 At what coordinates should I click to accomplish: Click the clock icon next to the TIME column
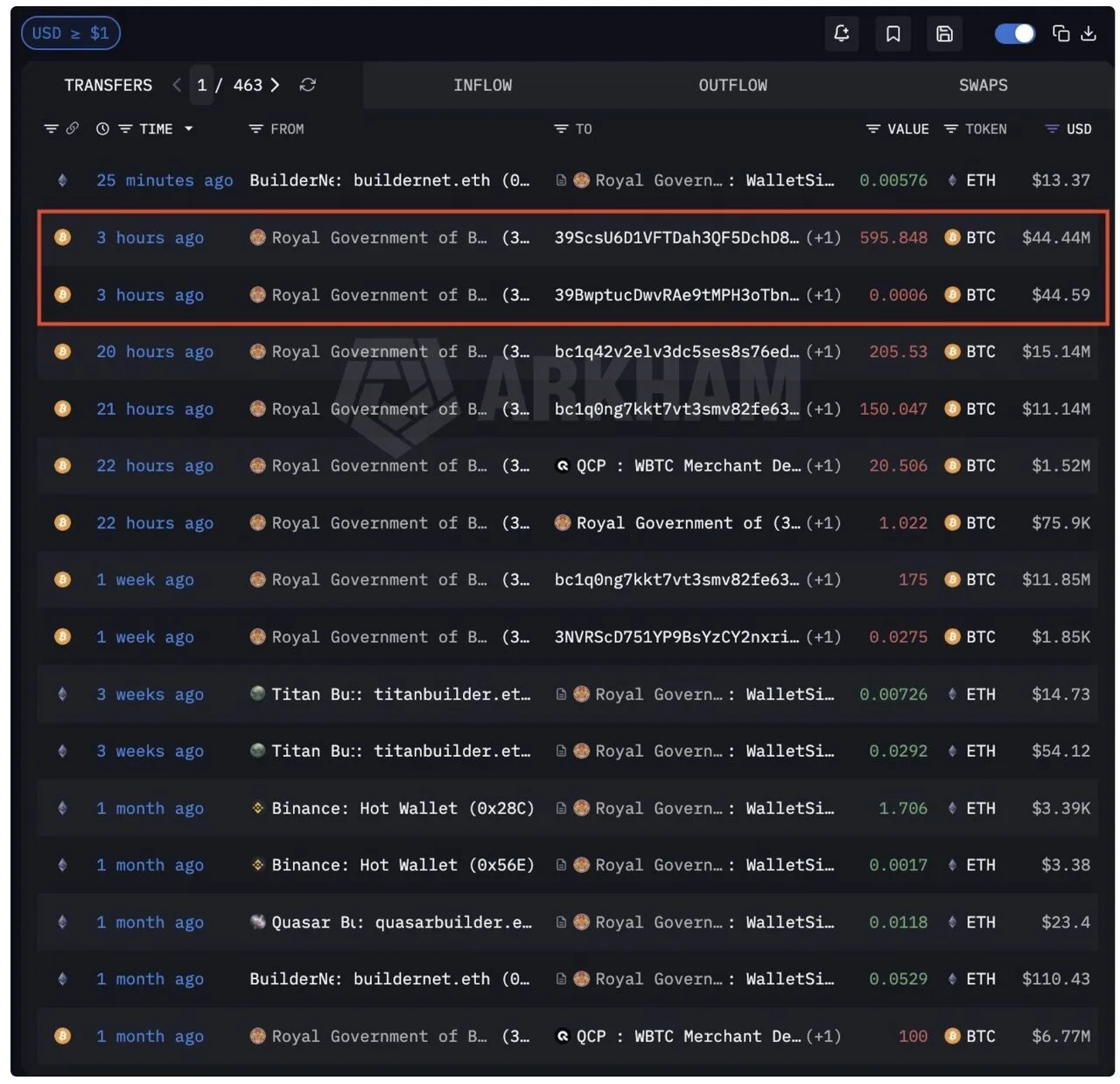(x=101, y=129)
